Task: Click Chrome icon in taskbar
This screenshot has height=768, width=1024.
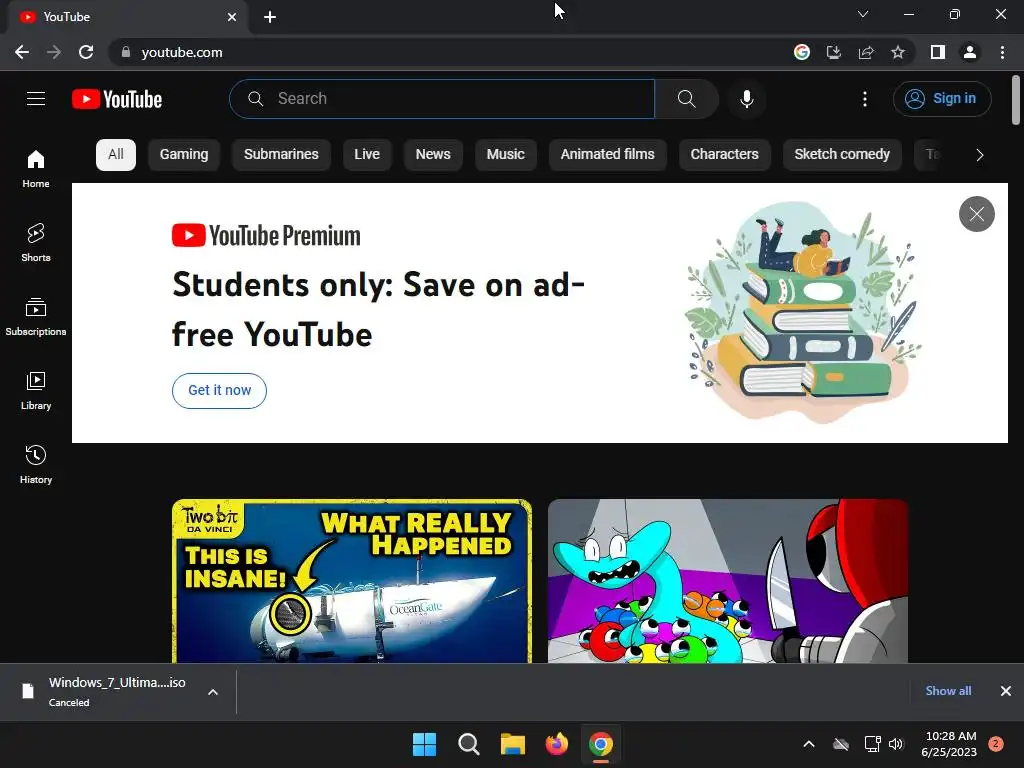Action: pyautogui.click(x=601, y=744)
